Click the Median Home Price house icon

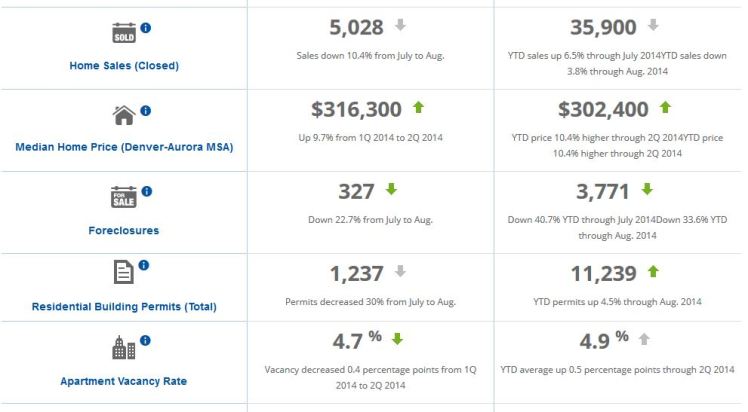pyautogui.click(x=124, y=115)
